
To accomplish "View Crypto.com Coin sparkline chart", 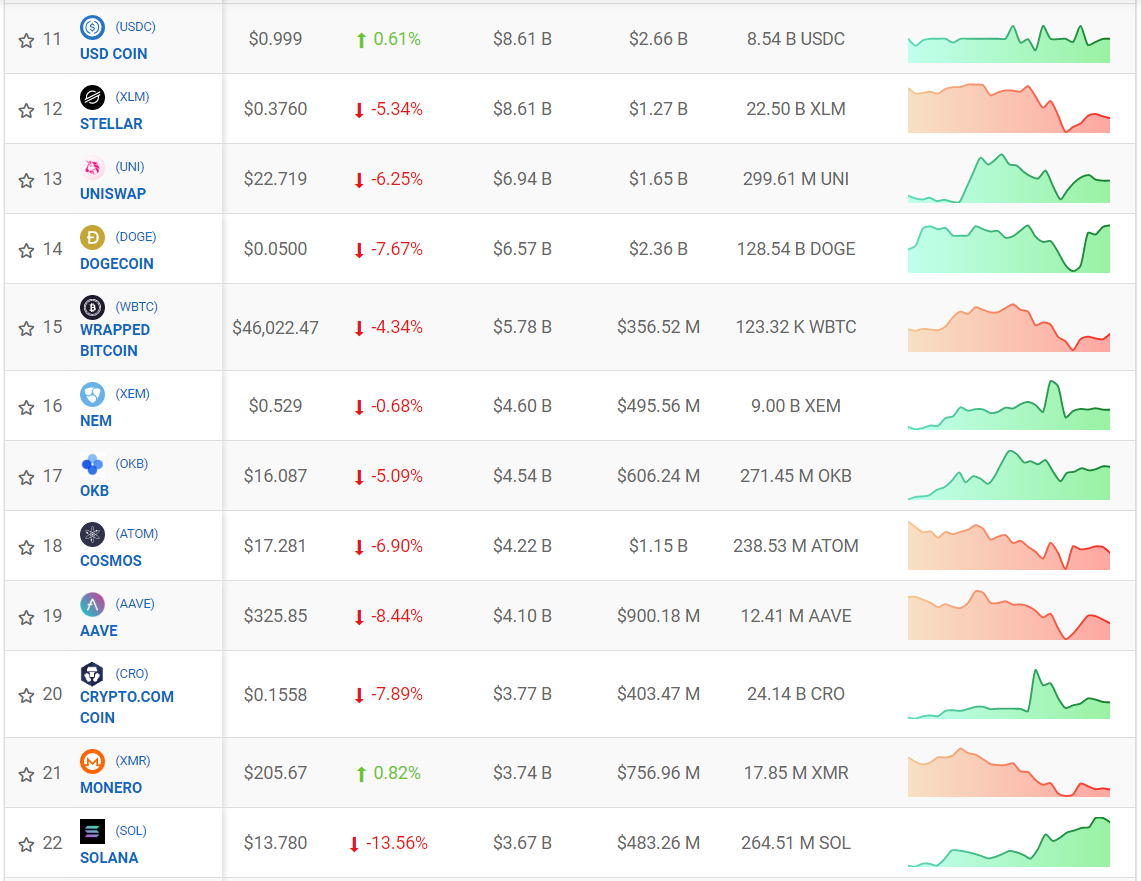I will (1009, 693).
